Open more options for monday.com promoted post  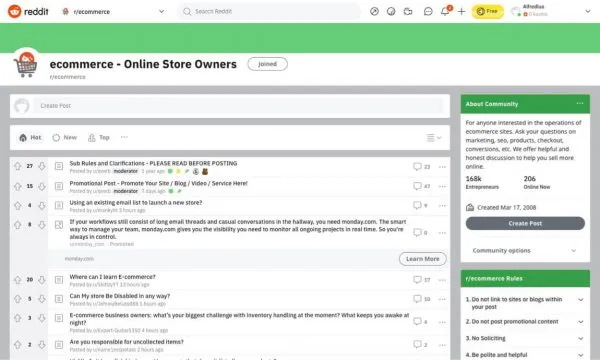coord(442,233)
